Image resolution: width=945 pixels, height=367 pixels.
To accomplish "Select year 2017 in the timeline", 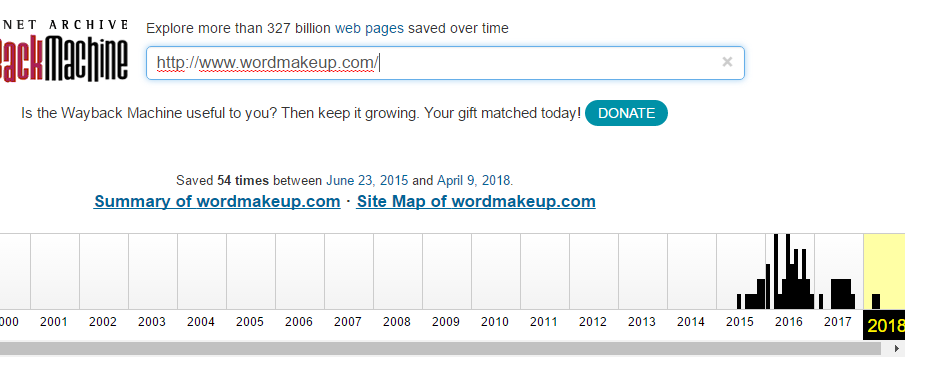I will coord(838,322).
